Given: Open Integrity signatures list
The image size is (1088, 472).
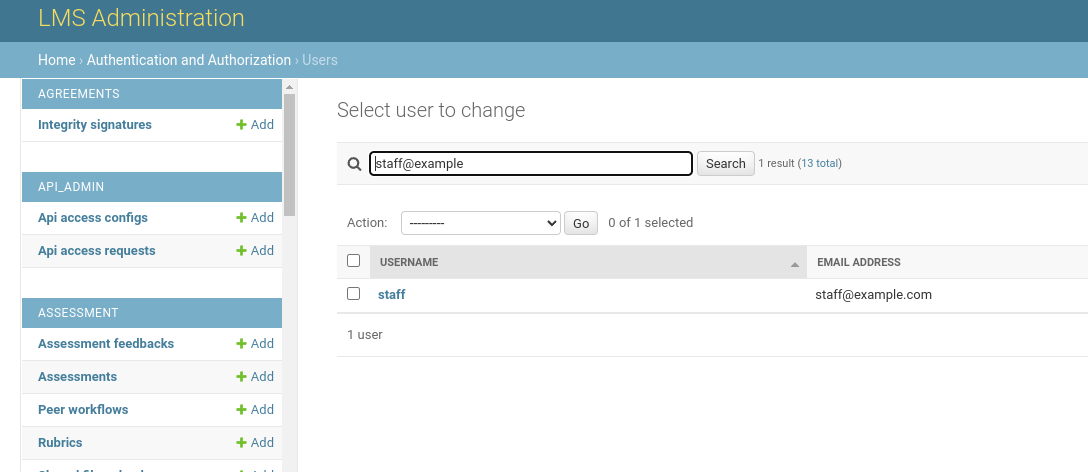Looking at the screenshot, I should click(95, 125).
